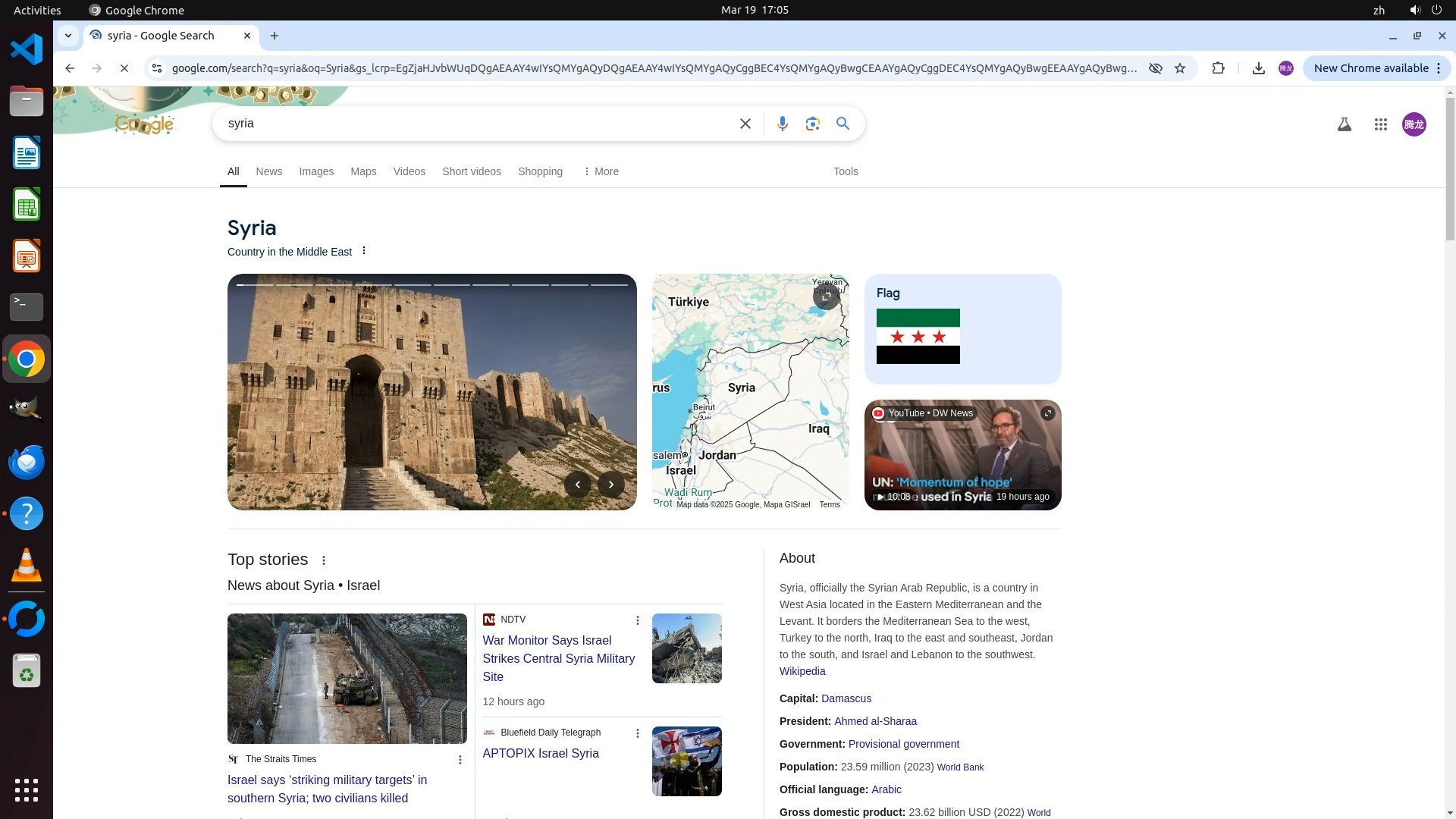
Task: Switch to the Images tab
Action: [x=316, y=171]
